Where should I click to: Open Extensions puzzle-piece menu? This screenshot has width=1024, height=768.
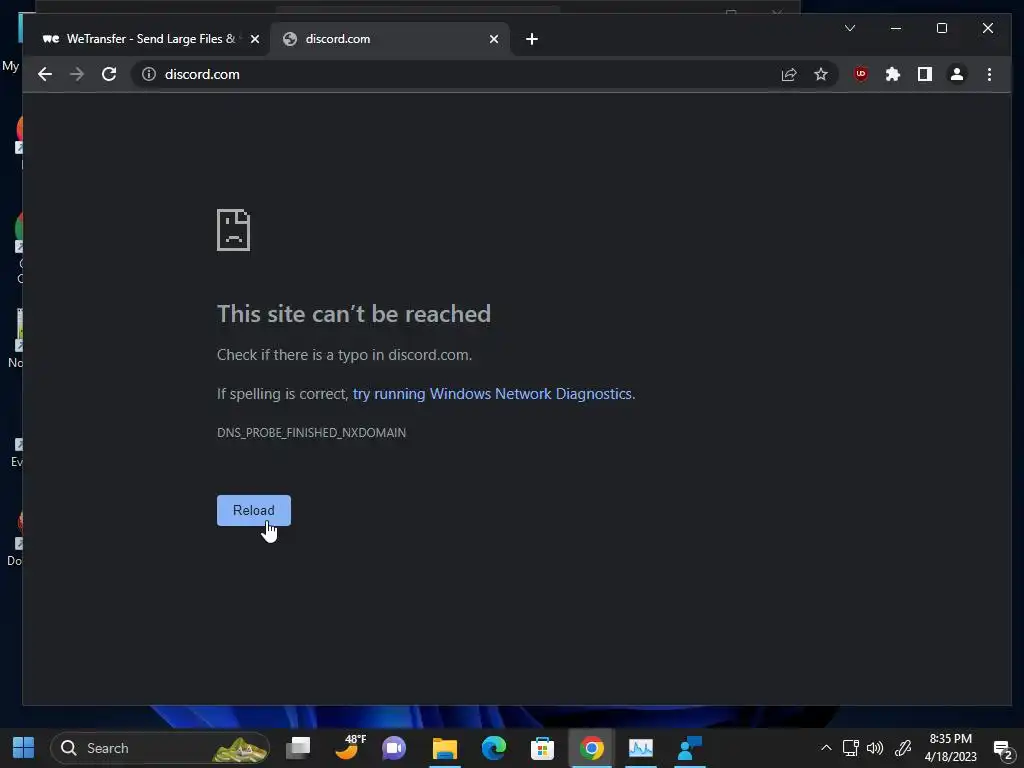coord(893,74)
